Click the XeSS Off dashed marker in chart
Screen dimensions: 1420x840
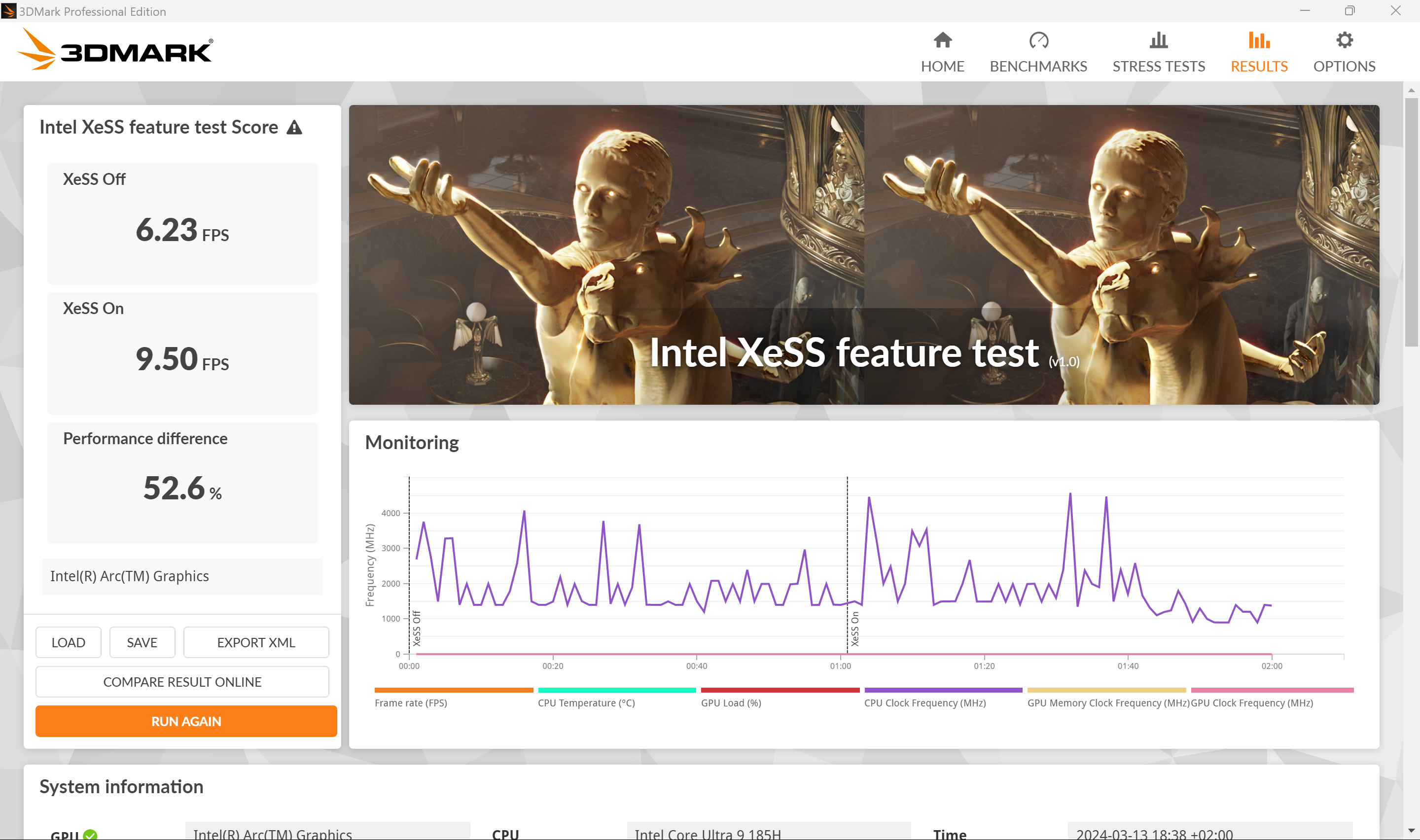tap(409, 566)
